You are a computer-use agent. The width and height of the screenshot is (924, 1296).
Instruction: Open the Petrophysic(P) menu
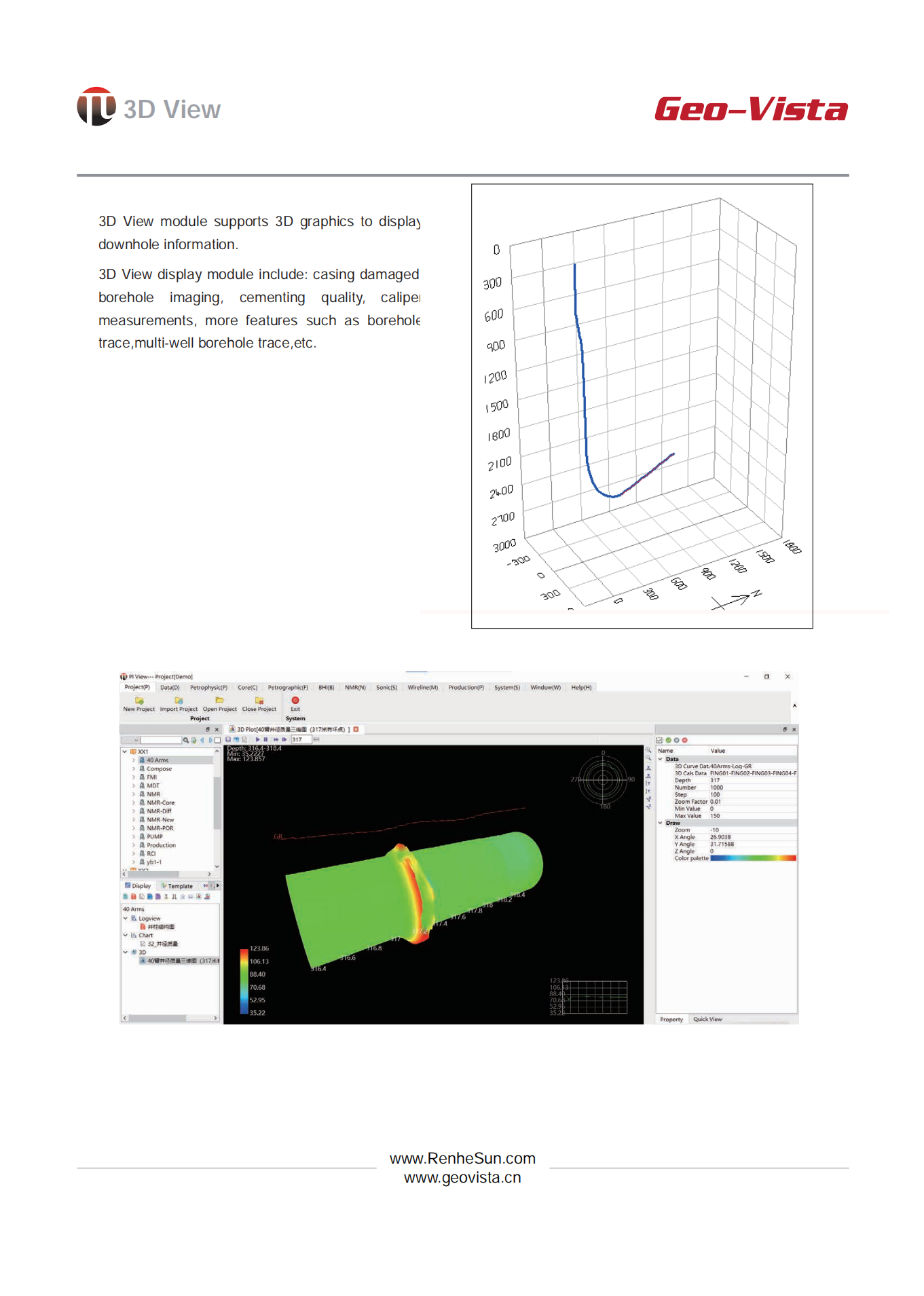click(x=208, y=688)
